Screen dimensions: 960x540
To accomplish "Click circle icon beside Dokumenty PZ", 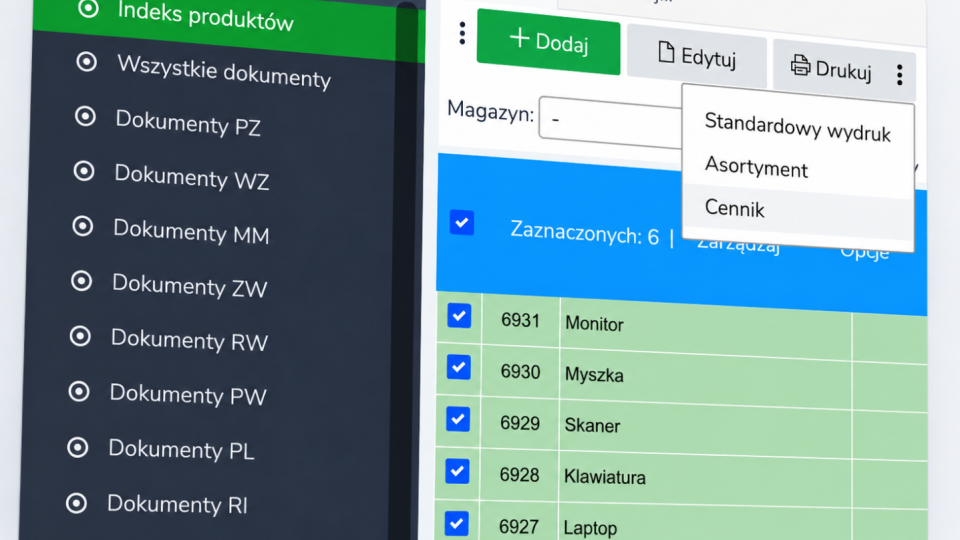I will (x=85, y=116).
